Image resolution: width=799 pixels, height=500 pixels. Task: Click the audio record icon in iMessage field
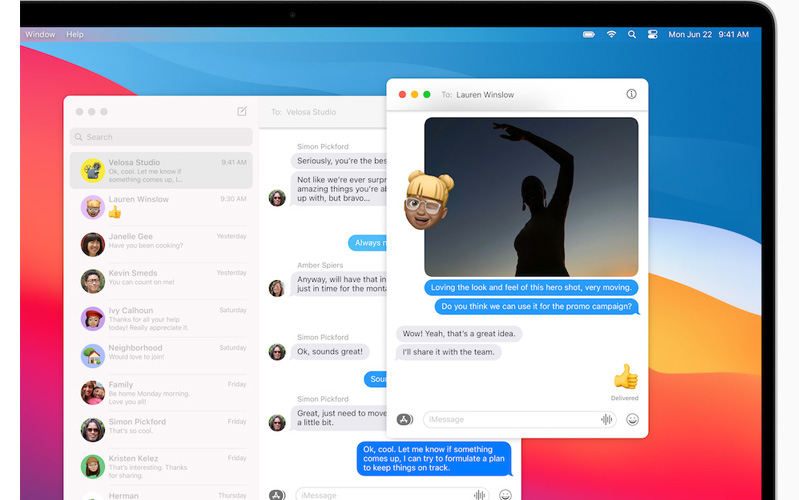pyautogui.click(x=606, y=420)
